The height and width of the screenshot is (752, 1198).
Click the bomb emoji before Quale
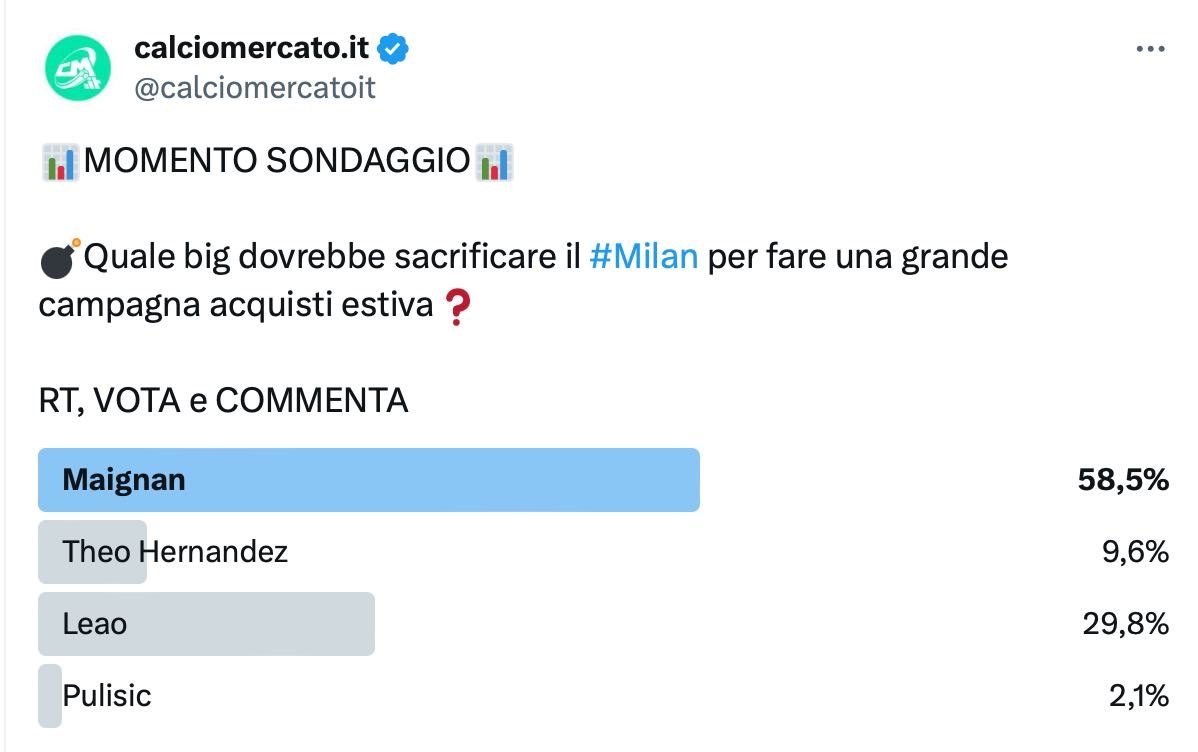coord(60,259)
